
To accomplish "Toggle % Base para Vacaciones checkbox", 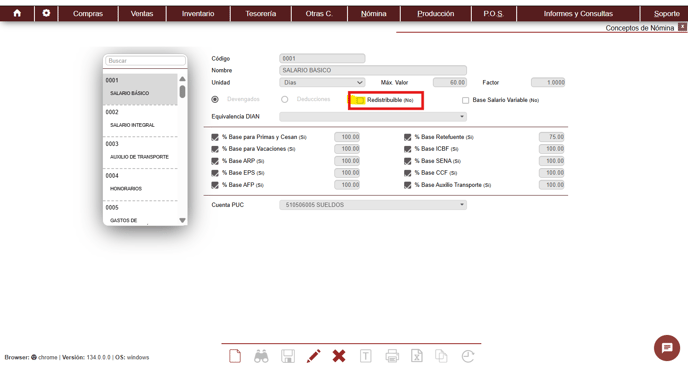I will (215, 149).
